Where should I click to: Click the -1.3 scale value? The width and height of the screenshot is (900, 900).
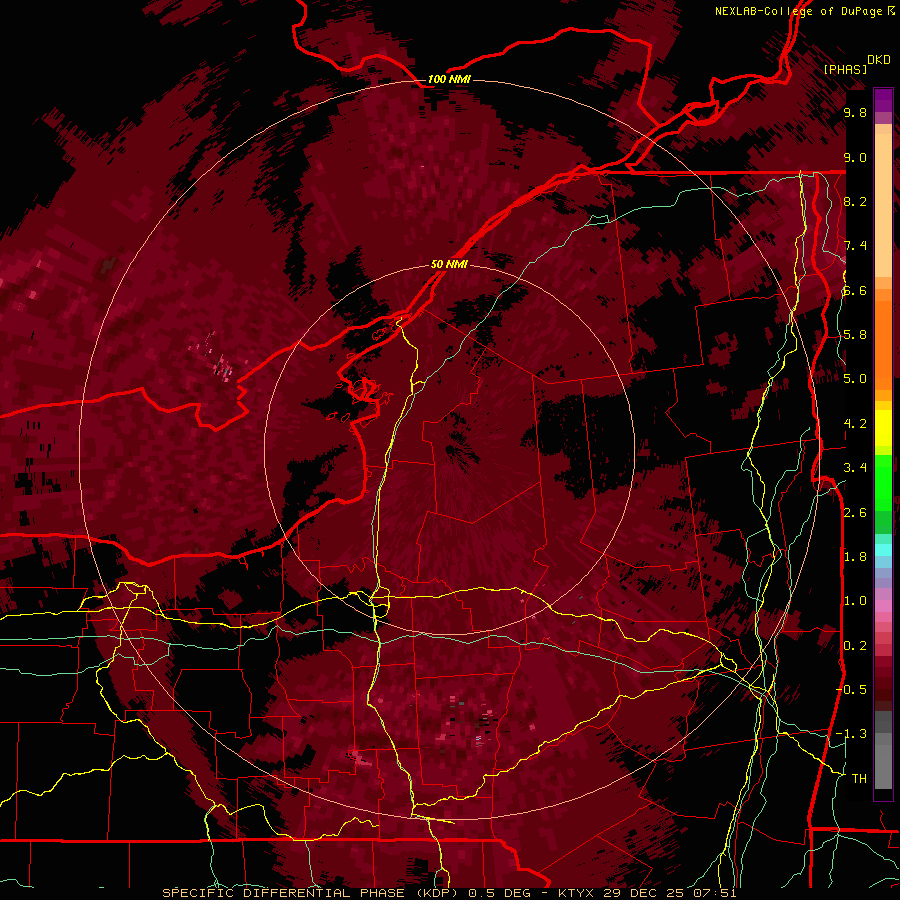[851, 734]
